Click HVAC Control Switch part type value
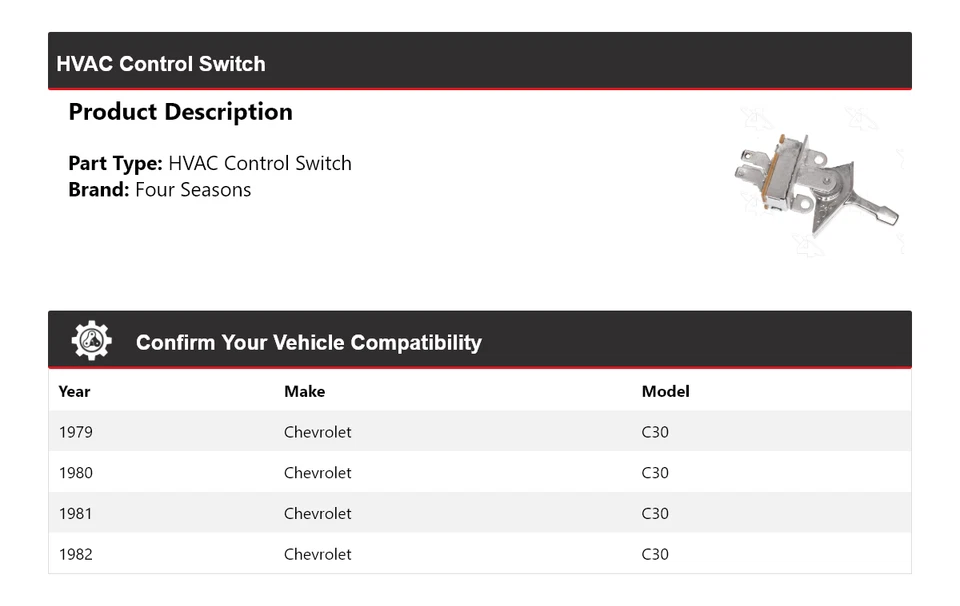 (x=260, y=163)
